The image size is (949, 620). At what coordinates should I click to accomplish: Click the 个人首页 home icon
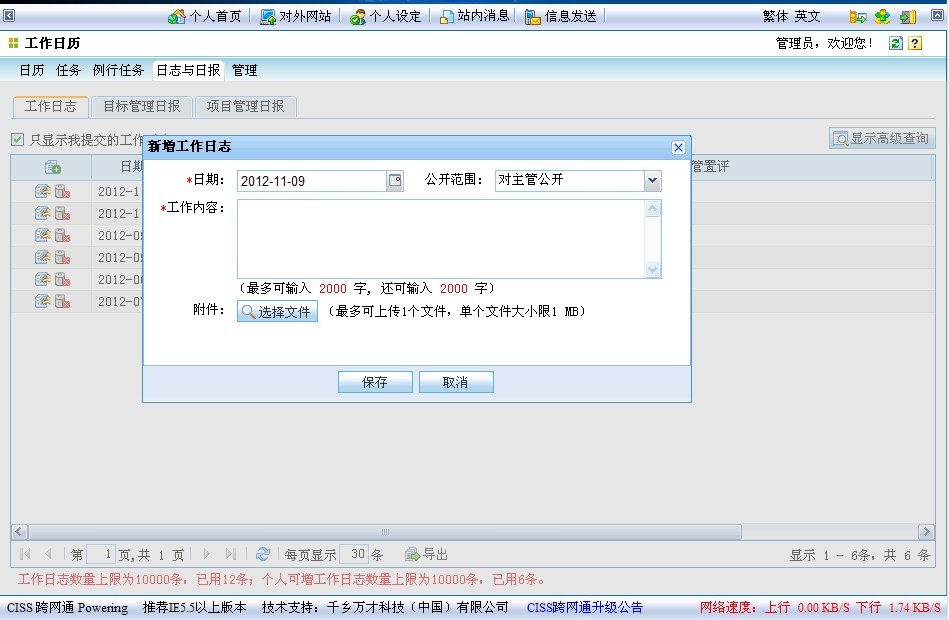pyautogui.click(x=177, y=16)
